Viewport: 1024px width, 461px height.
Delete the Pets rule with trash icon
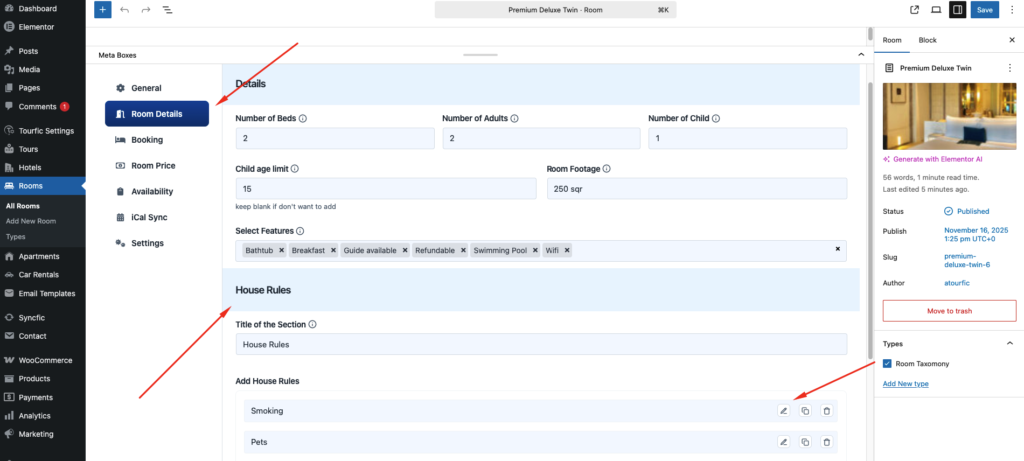pyautogui.click(x=826, y=442)
